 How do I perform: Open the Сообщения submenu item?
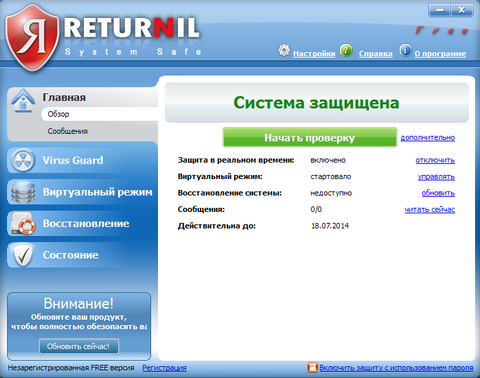pyautogui.click(x=68, y=131)
